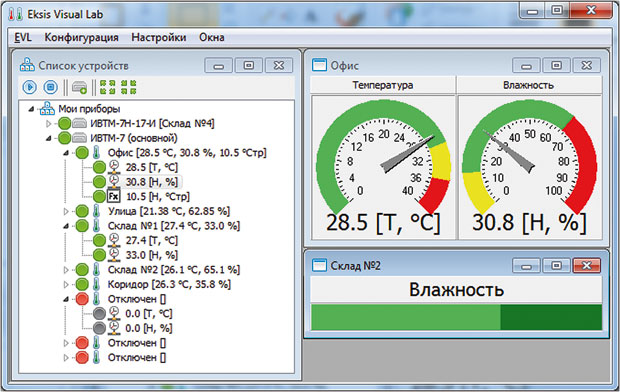The width and height of the screenshot is (620, 392).
Task: Open the Настройки menu
Action: [x=159, y=37]
